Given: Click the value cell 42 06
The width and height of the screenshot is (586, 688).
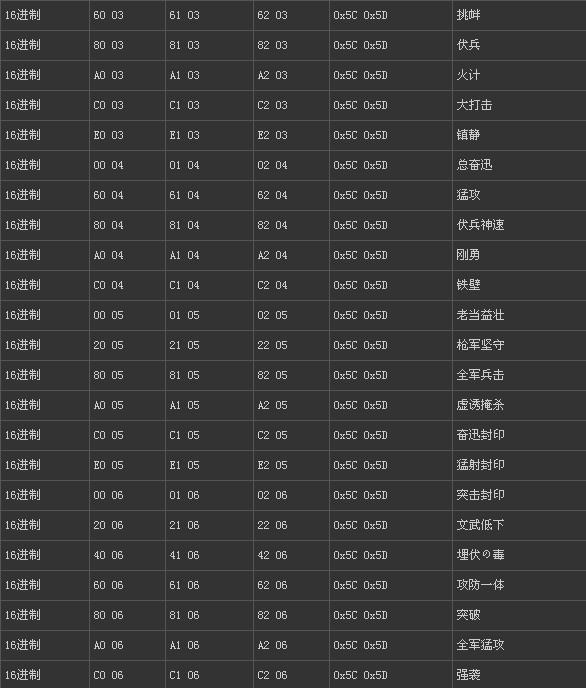Looking at the screenshot, I should pyautogui.click(x=291, y=555).
